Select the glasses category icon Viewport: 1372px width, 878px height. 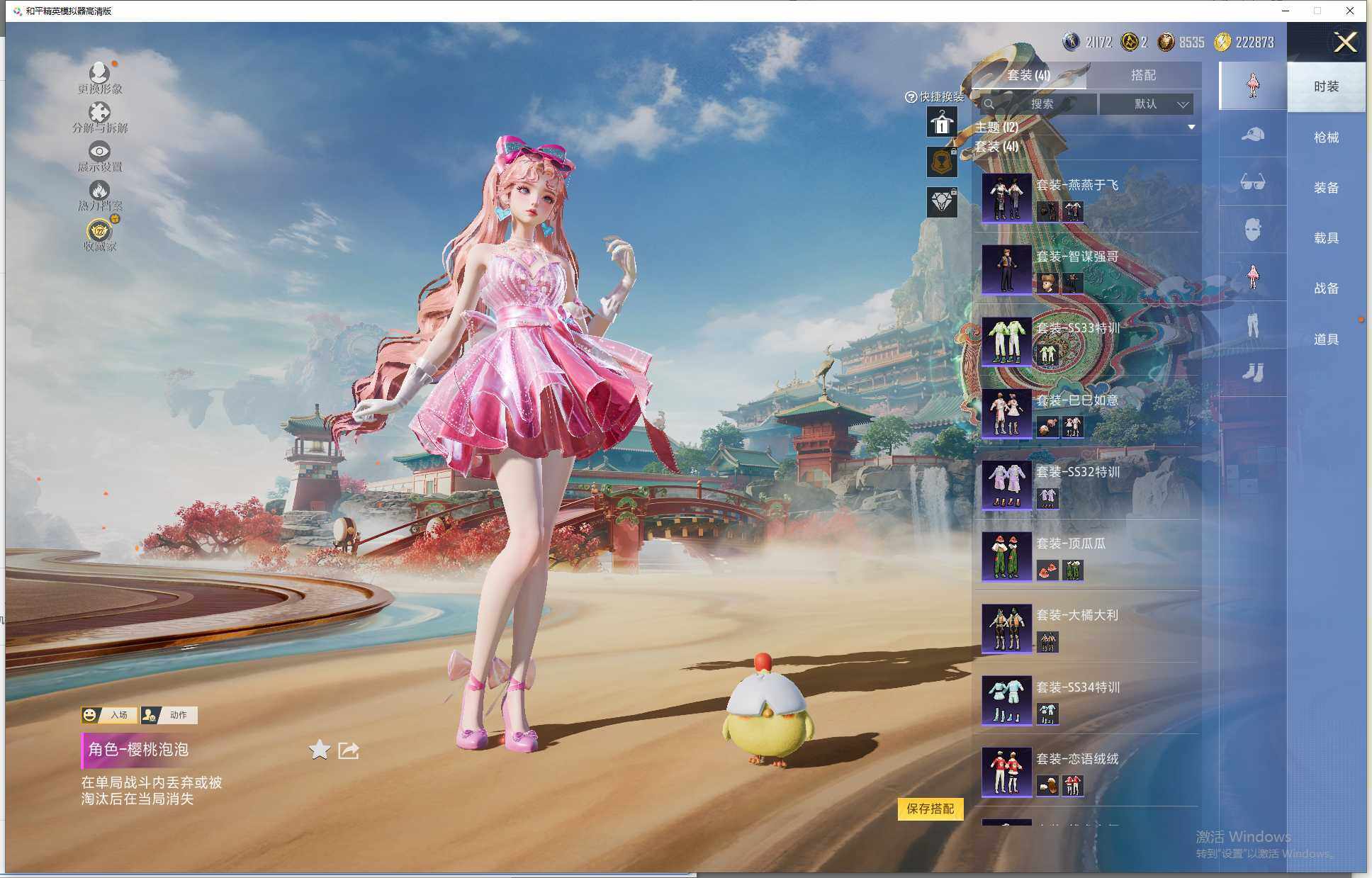tap(1252, 182)
